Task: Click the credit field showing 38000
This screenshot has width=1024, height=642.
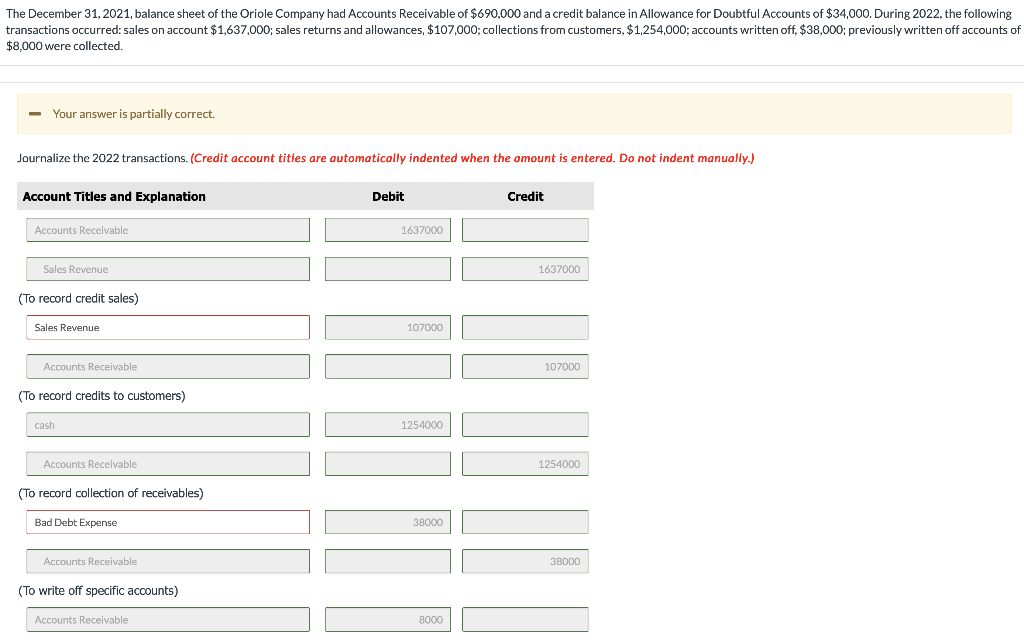Action: pos(525,561)
